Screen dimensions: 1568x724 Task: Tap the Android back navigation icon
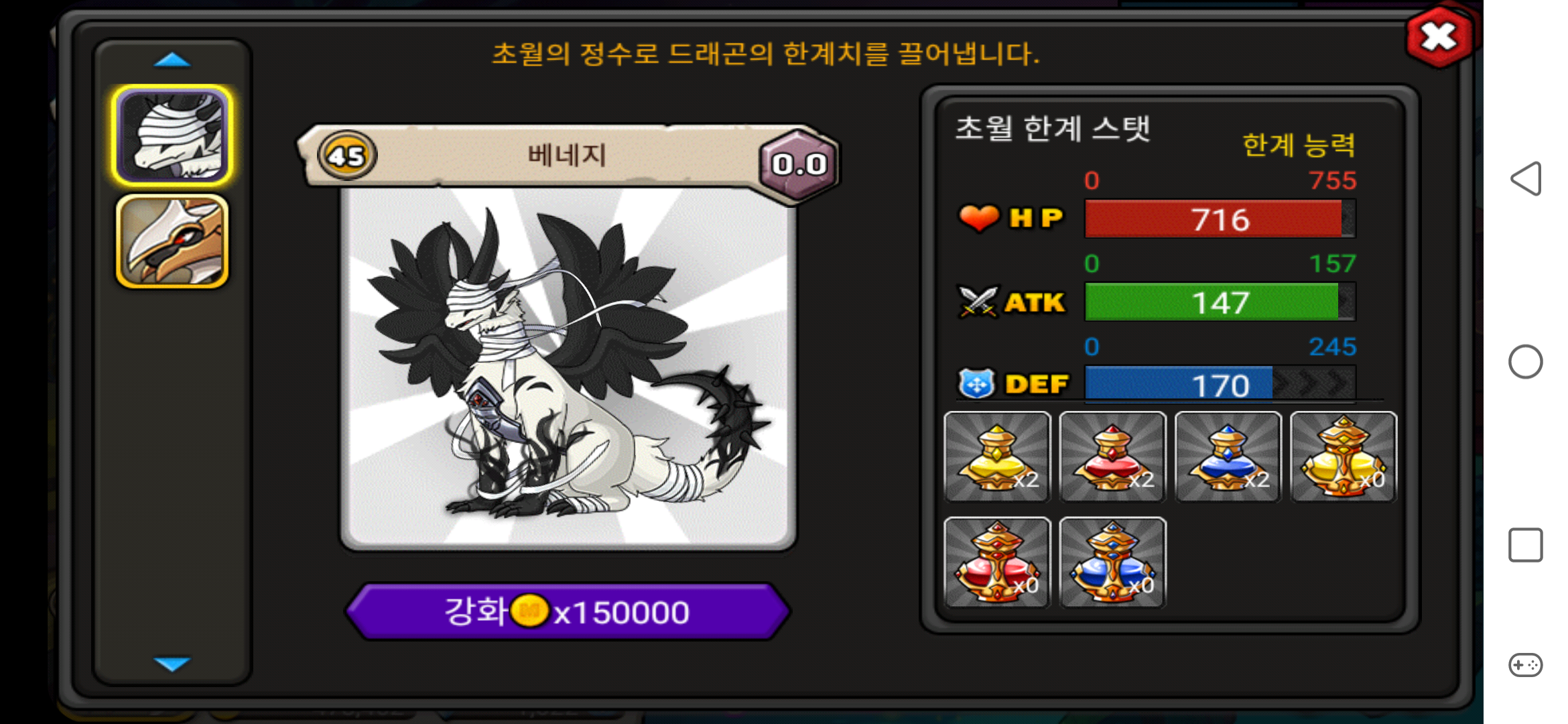tap(1526, 179)
